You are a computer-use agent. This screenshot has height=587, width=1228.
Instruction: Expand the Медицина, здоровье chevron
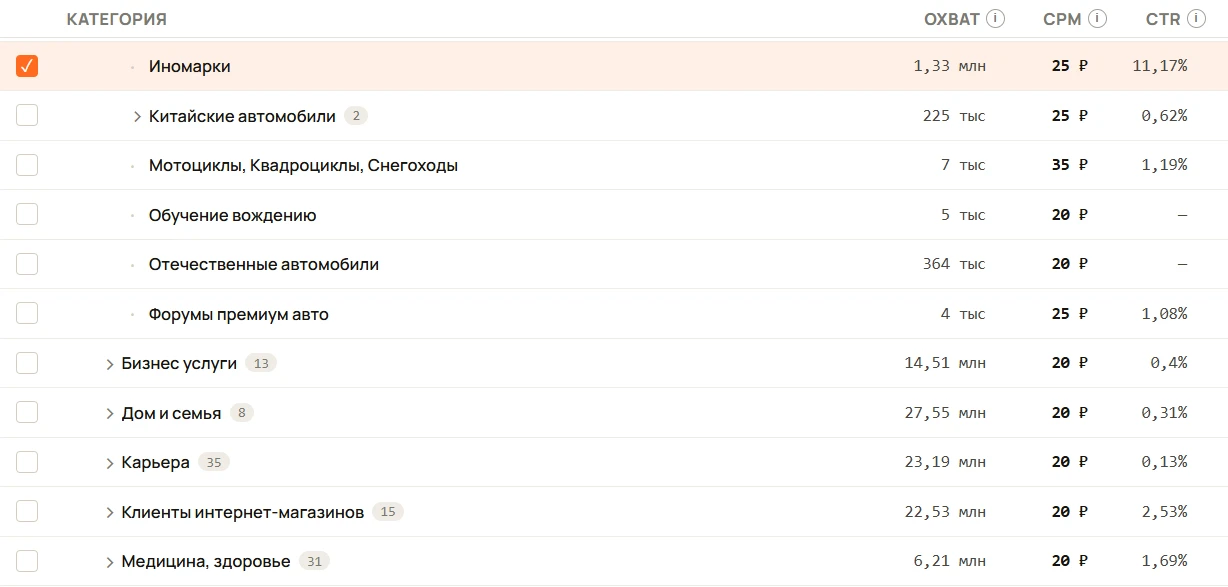[x=110, y=562]
